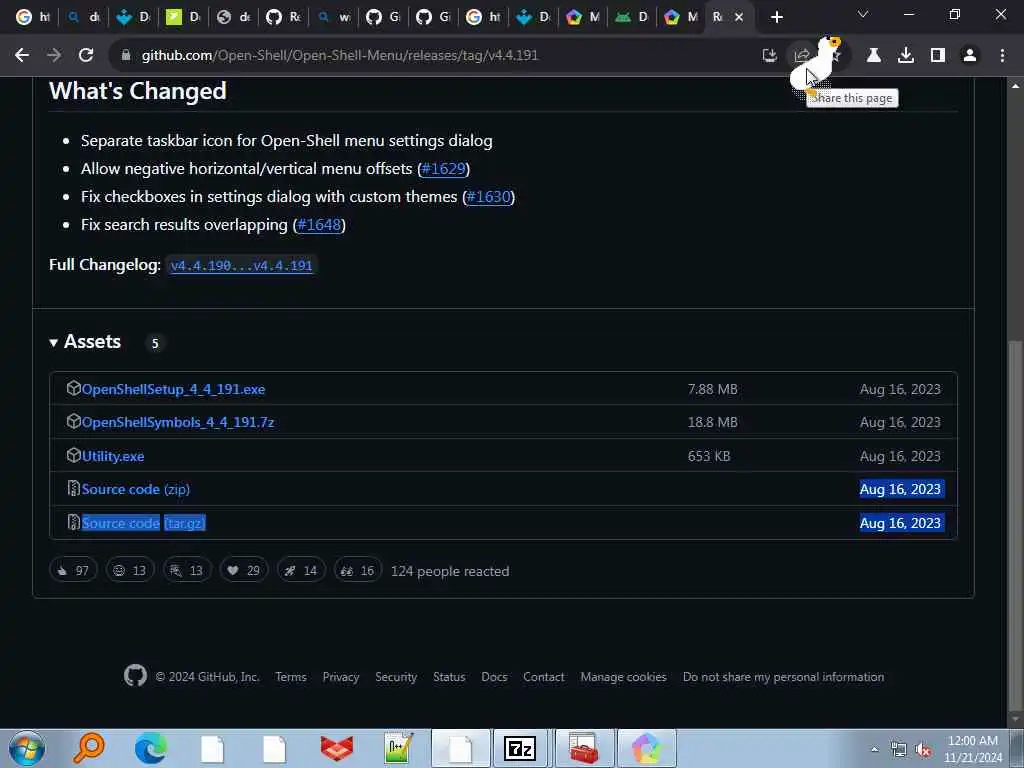1024x768 pixels.
Task: Switch to the last pentagon-logo tab
Action: click(681, 17)
